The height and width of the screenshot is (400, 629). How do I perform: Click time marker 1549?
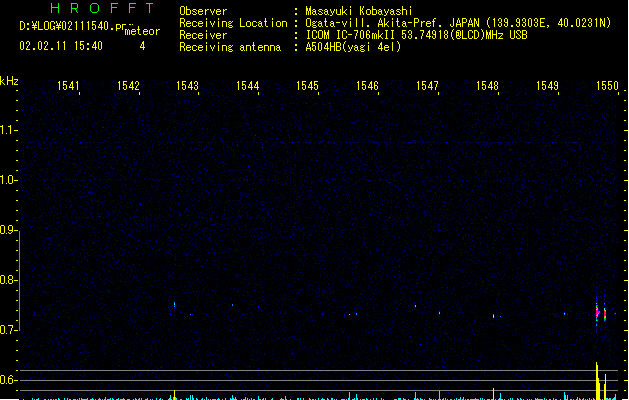coord(547,86)
